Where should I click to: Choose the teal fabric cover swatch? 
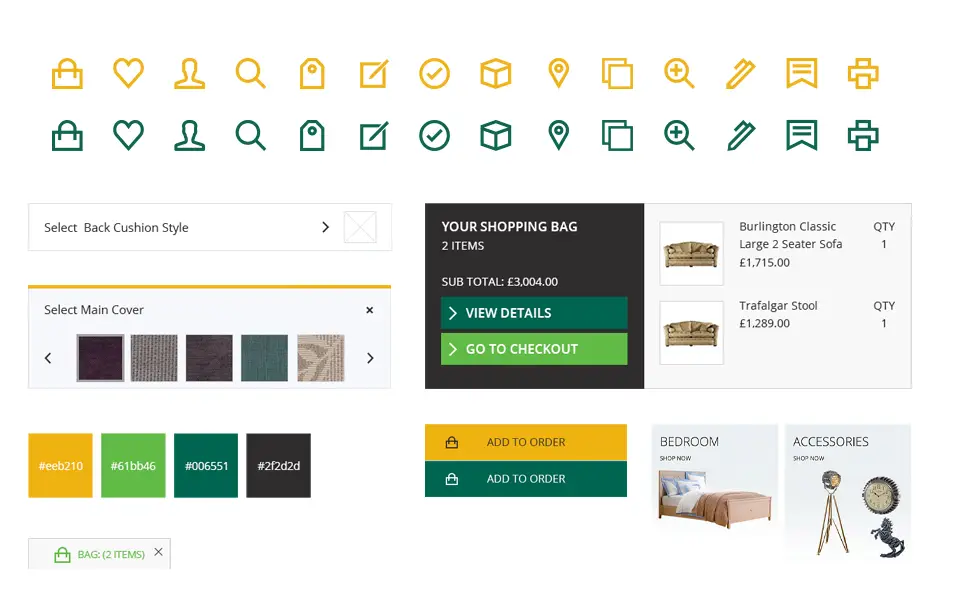[x=264, y=358]
